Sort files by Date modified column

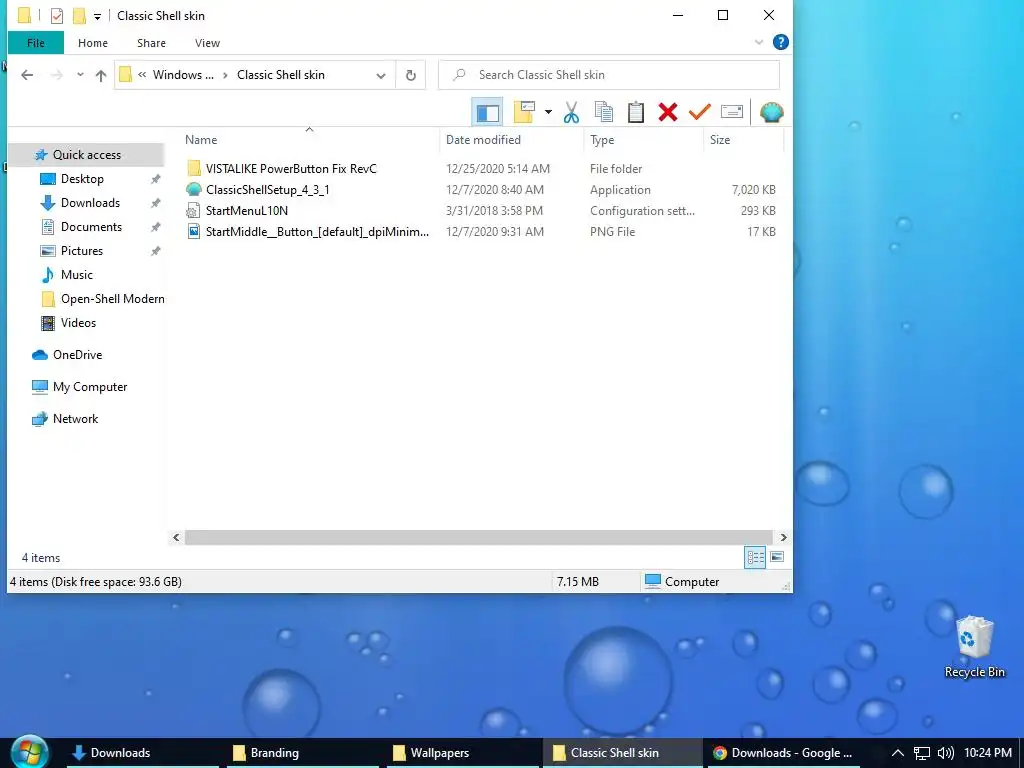483,140
